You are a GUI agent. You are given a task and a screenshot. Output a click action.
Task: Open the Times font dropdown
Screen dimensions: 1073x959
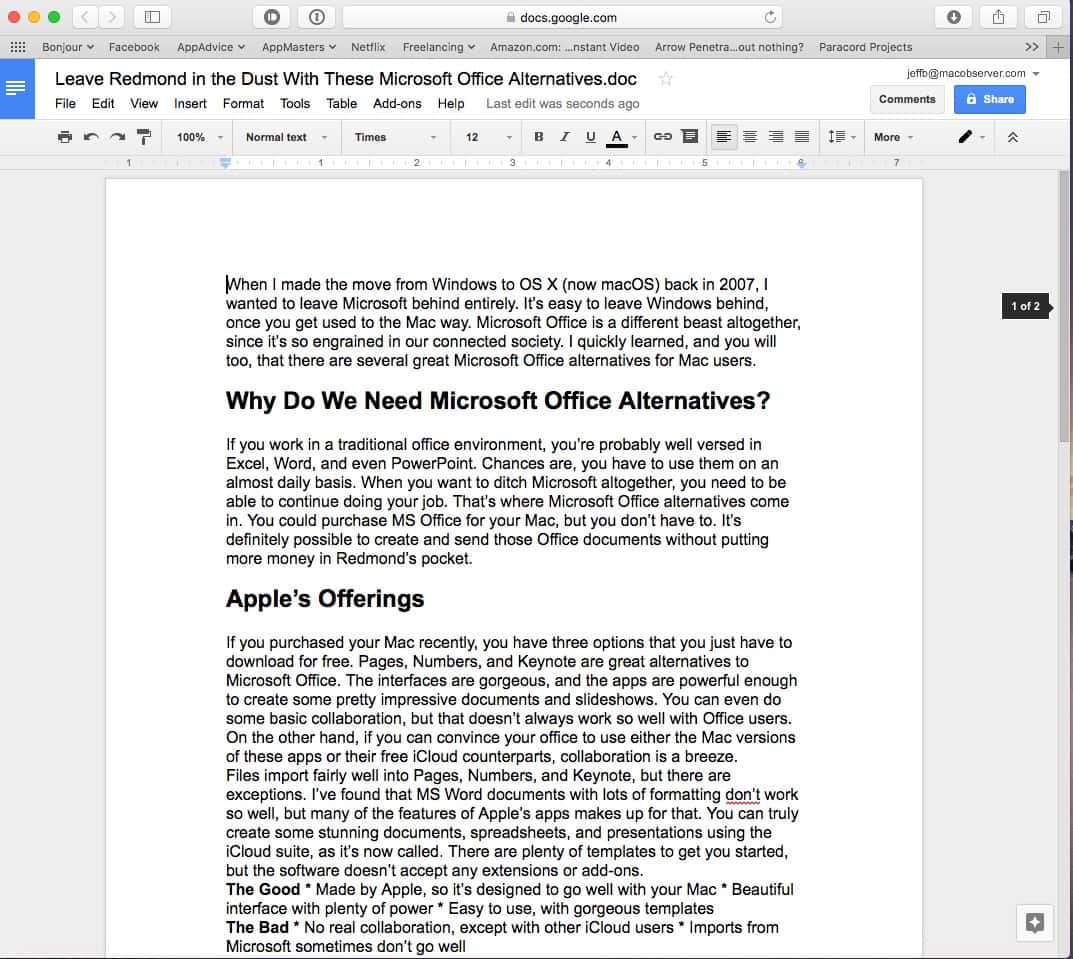[395, 137]
